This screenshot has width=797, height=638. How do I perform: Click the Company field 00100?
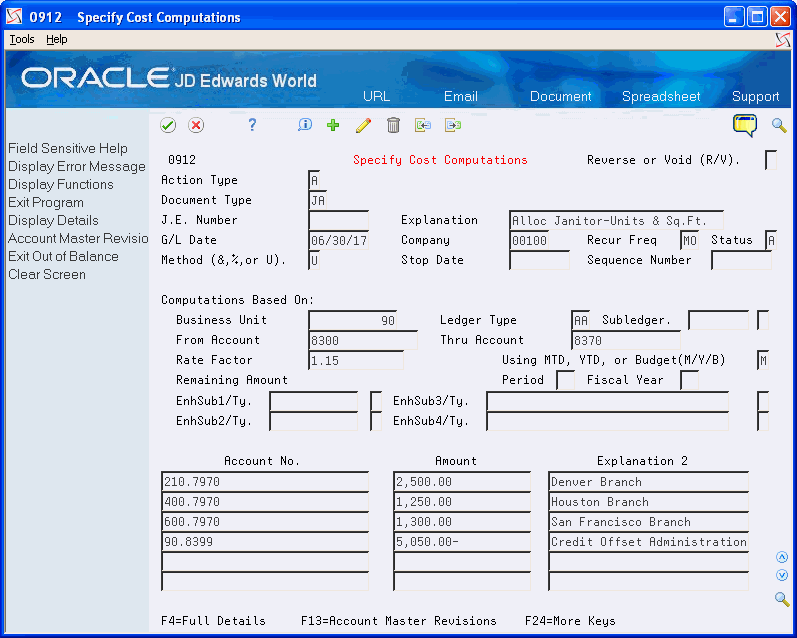click(529, 240)
